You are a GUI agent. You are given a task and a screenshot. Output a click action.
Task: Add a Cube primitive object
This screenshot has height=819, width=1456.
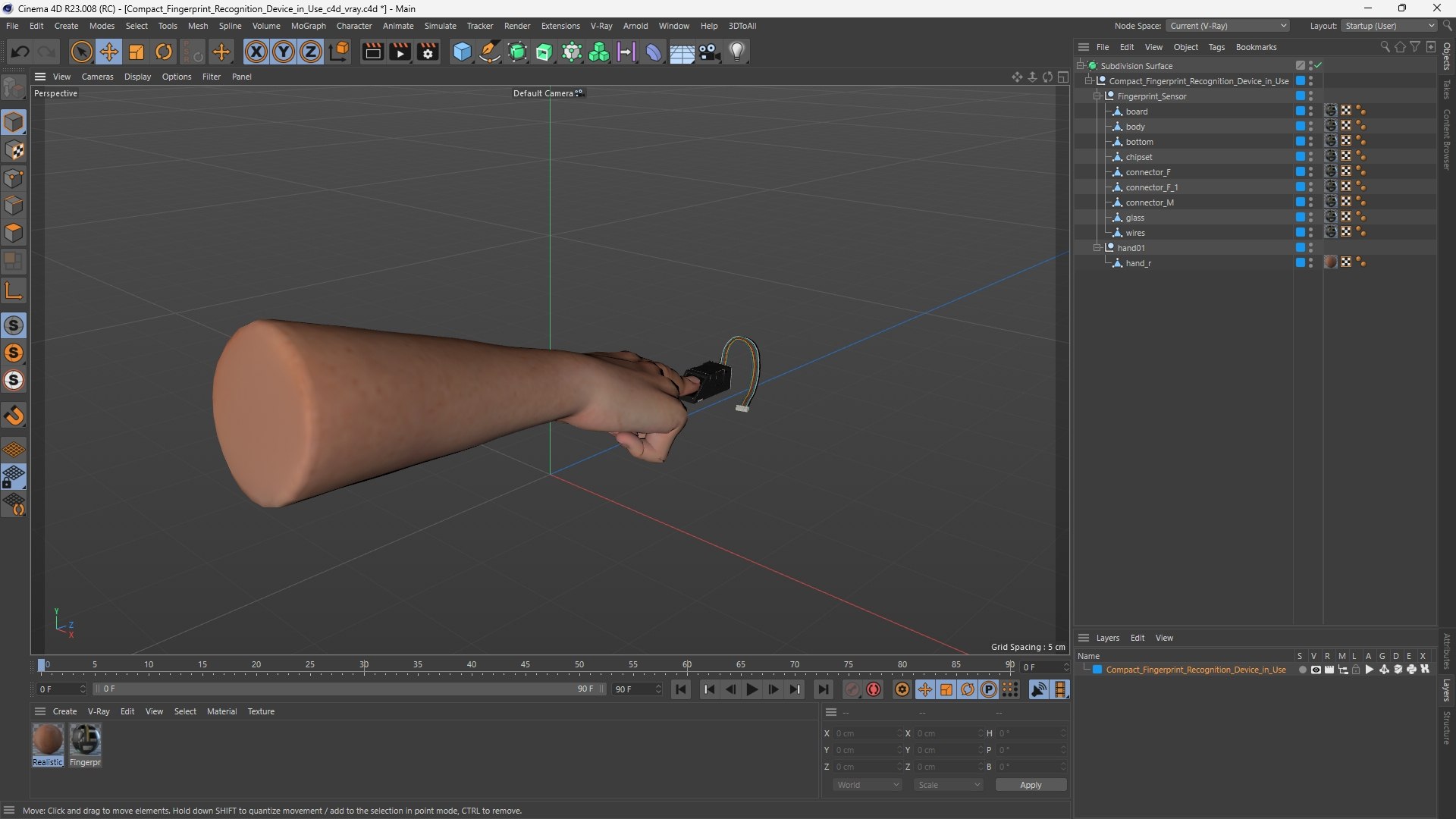click(x=462, y=52)
